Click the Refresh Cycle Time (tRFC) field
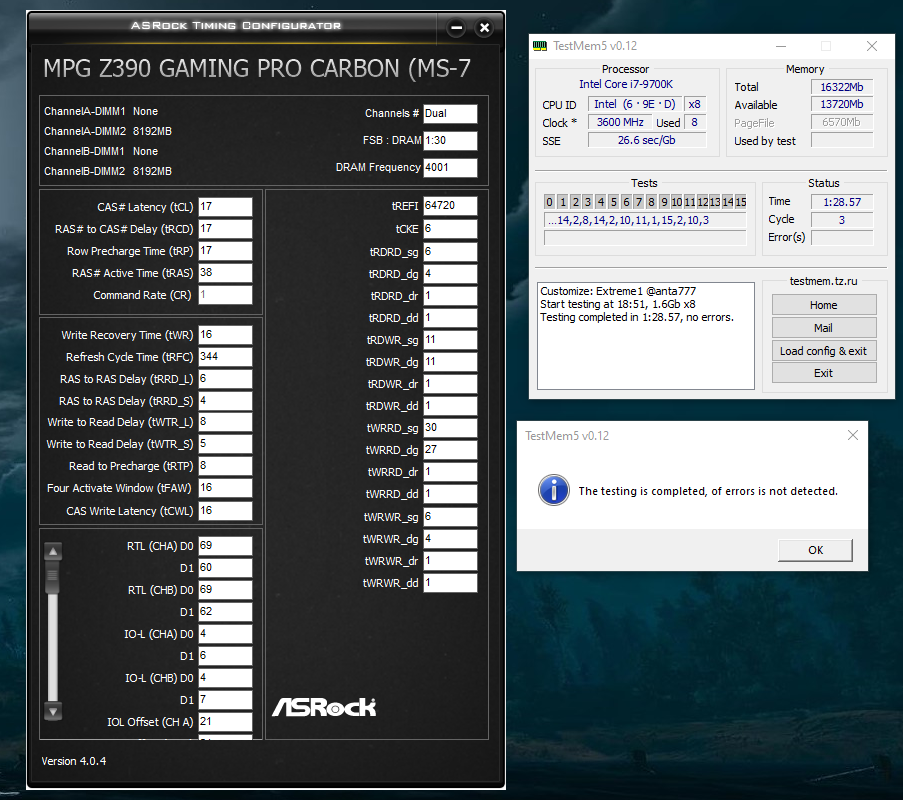The width and height of the screenshot is (903, 800). coord(225,357)
